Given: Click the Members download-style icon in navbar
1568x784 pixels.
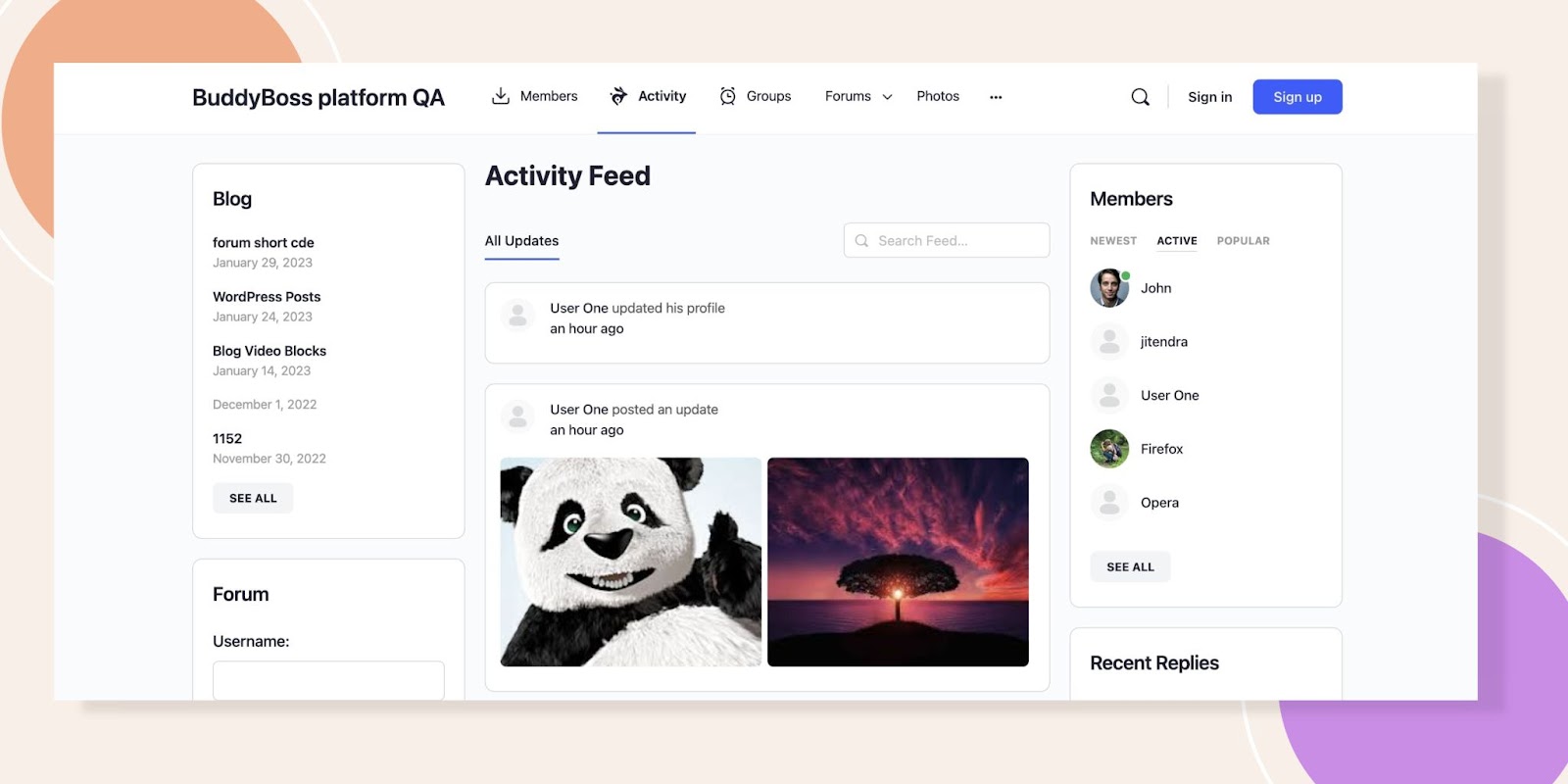Looking at the screenshot, I should pyautogui.click(x=501, y=96).
